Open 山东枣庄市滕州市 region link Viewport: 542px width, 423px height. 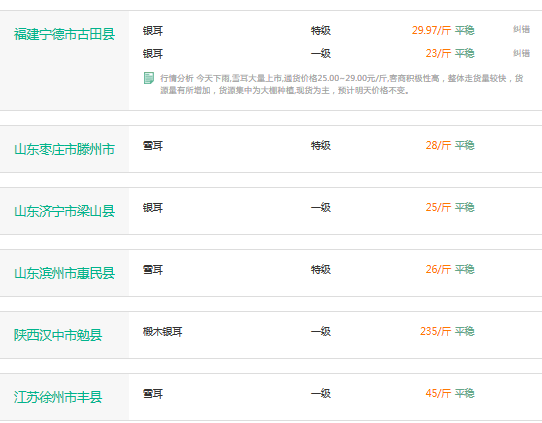64,149
